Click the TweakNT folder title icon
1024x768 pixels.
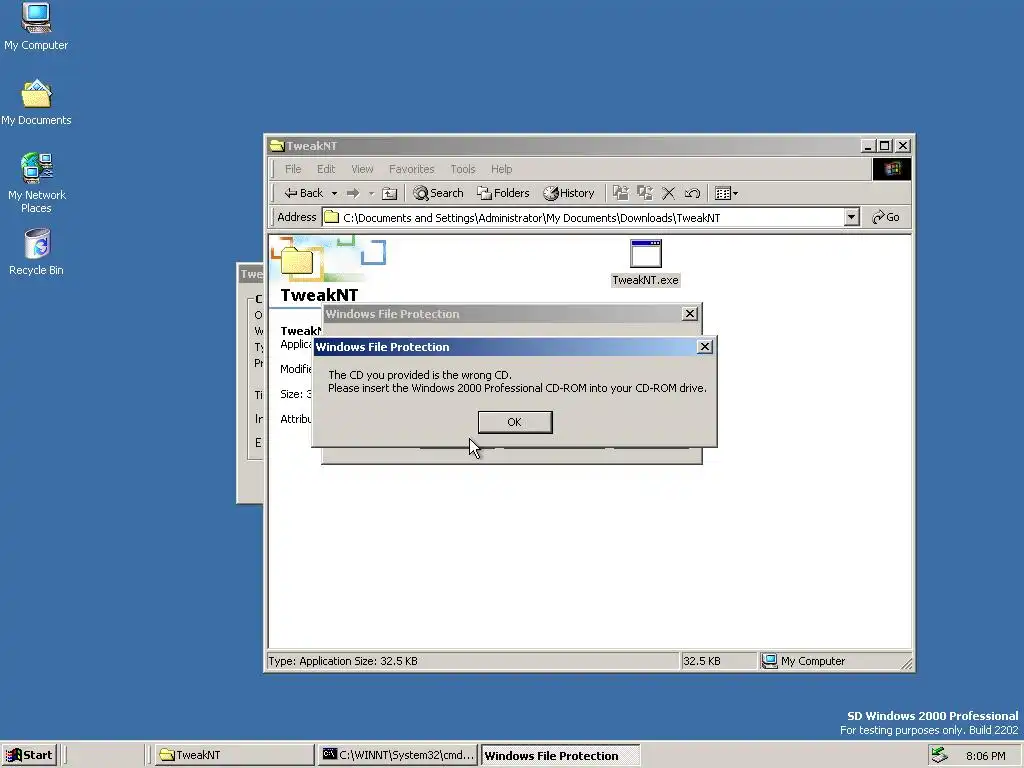tap(277, 146)
